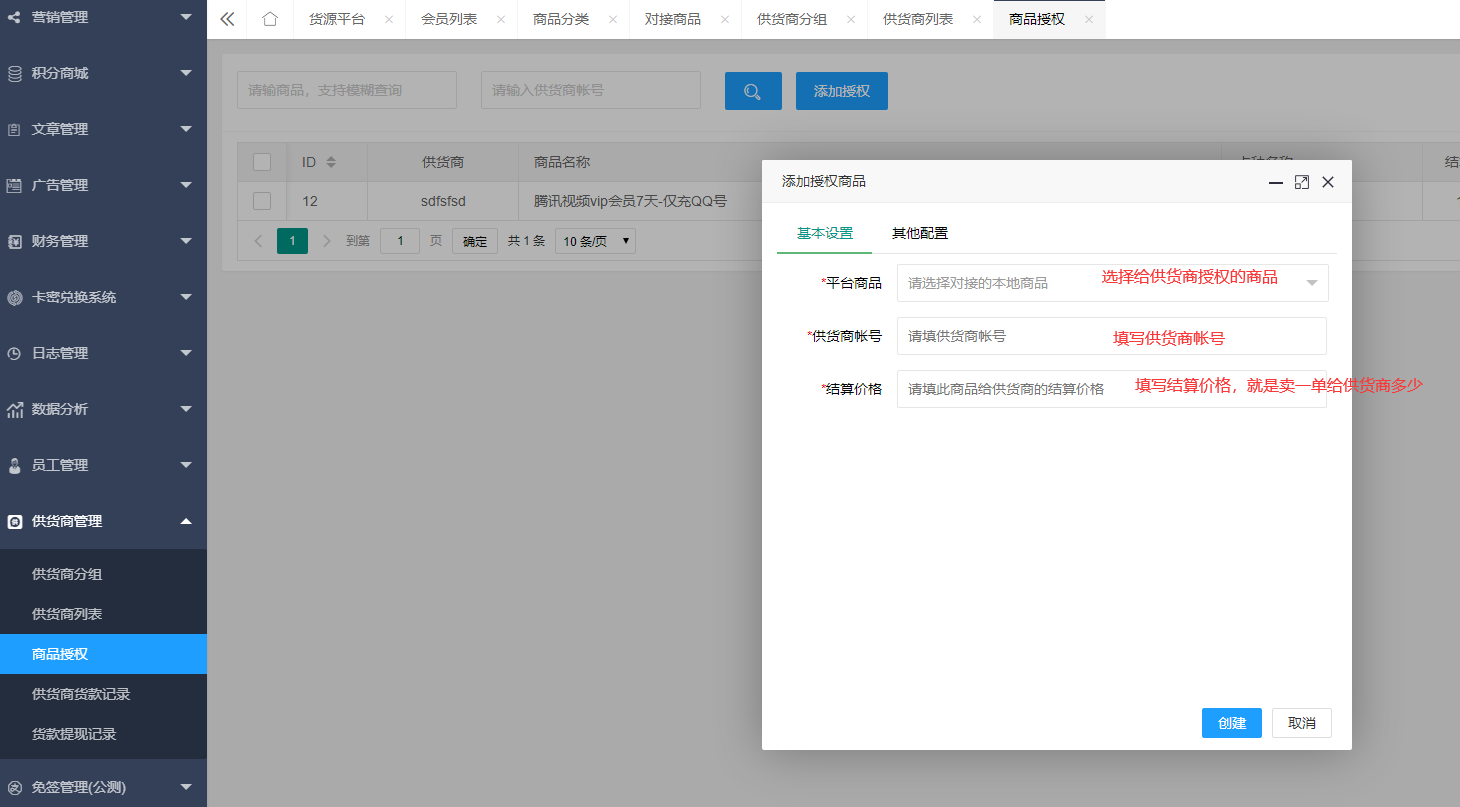Check the row with ID 12
The image size is (1460, 807).
262,201
